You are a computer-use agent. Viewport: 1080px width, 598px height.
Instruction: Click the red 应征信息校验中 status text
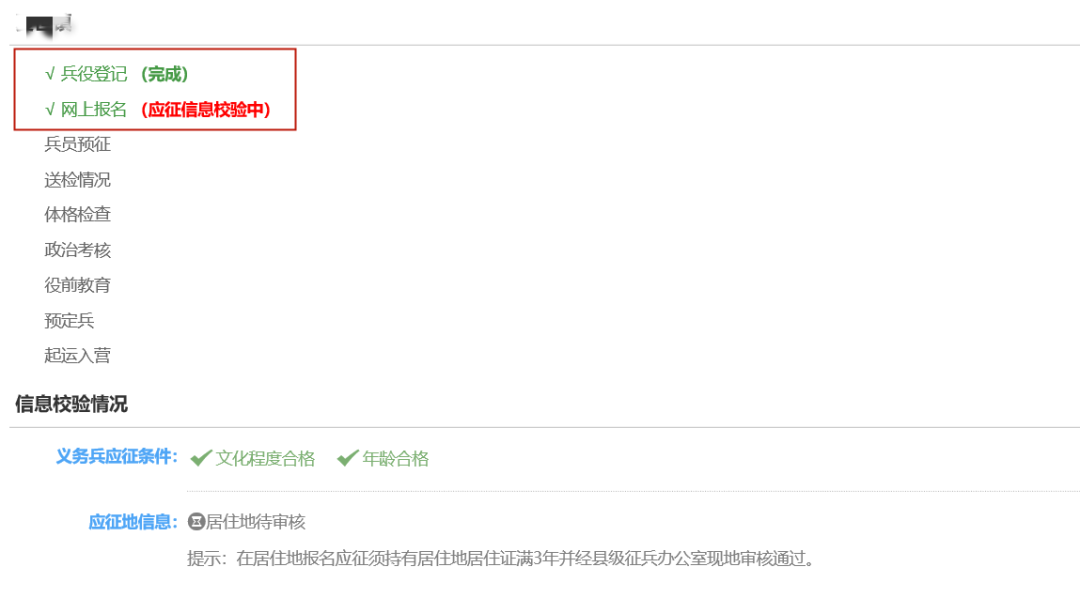pyautogui.click(x=206, y=110)
